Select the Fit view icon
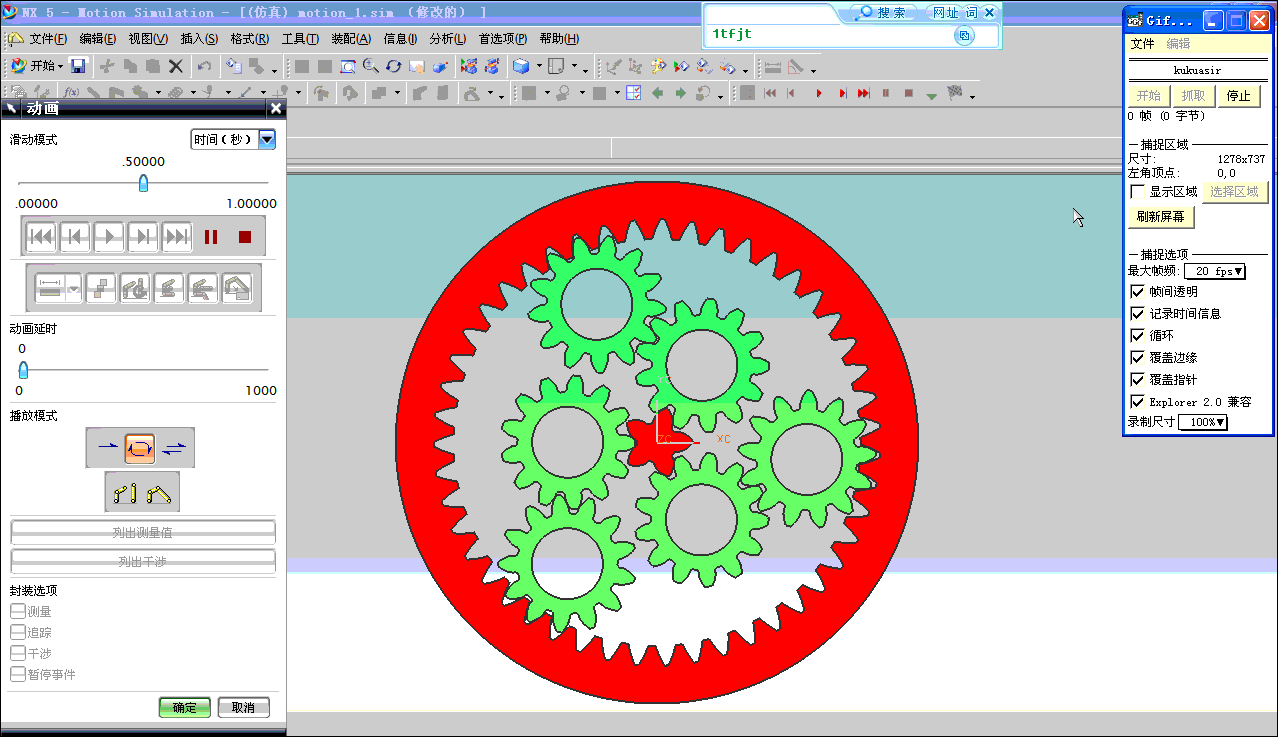Screen dimensions: 1278x737 coord(347,67)
